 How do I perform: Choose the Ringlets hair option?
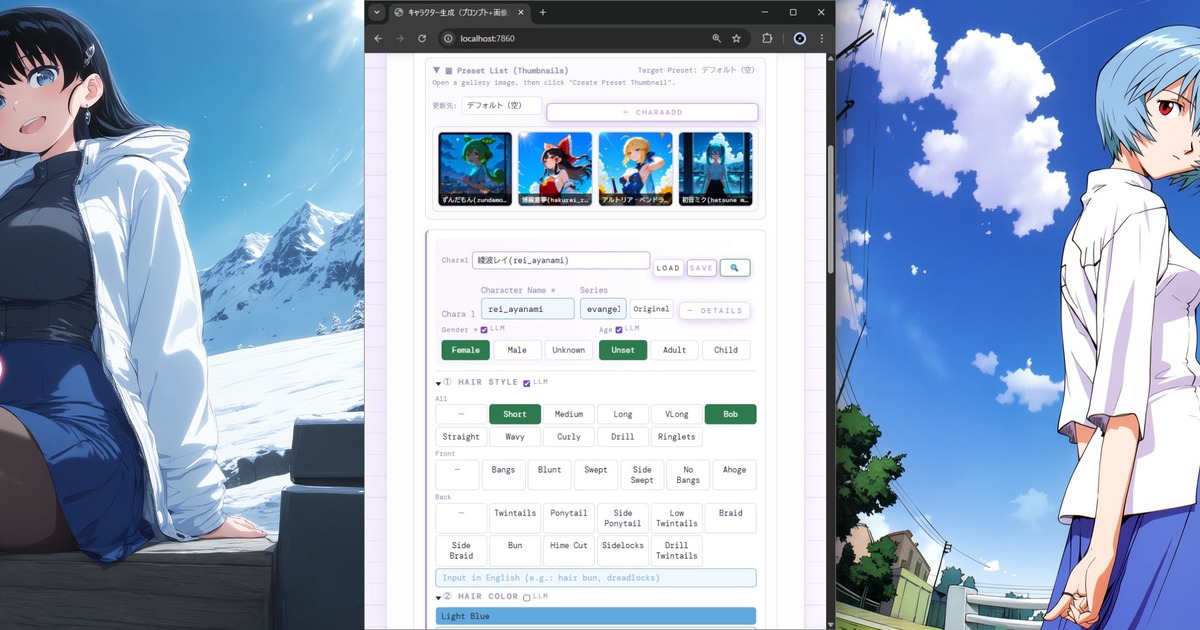click(677, 437)
